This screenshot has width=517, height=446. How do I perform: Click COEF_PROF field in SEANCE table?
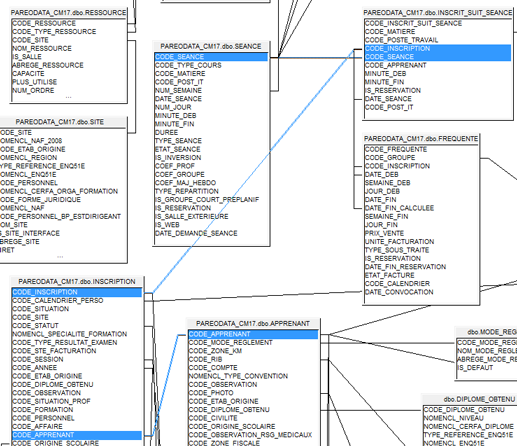(175, 166)
